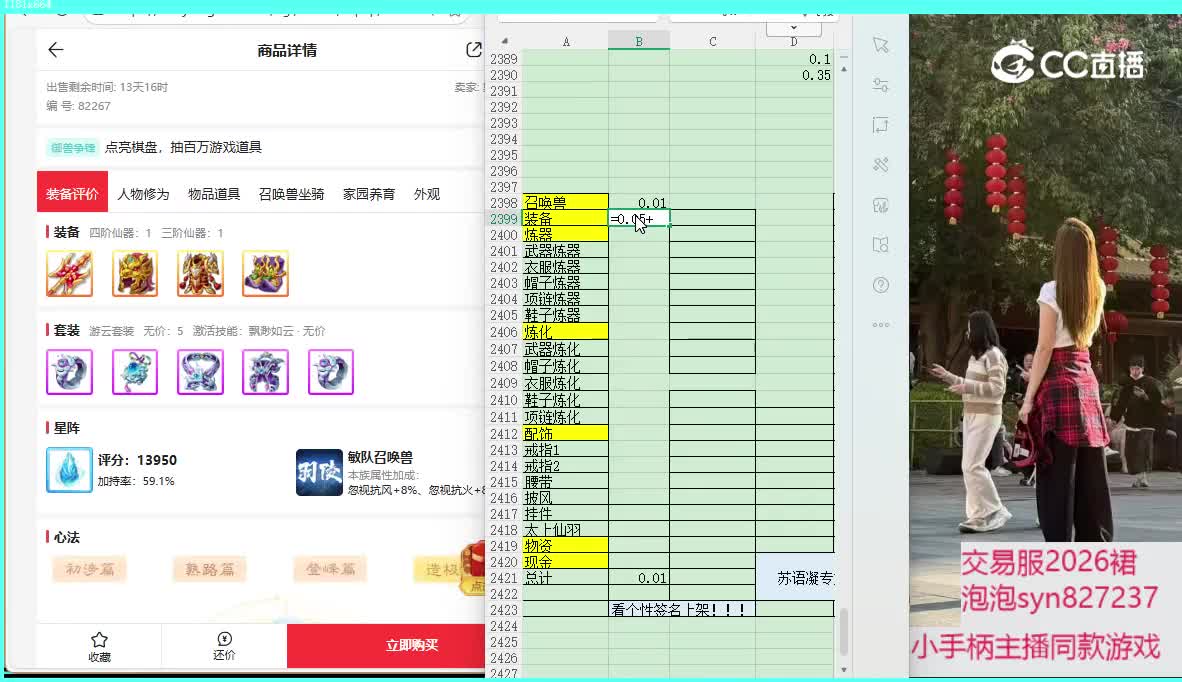This screenshot has width=1182, height=682.
Task: Click the wrench tools icon in sidebar
Action: point(880,165)
